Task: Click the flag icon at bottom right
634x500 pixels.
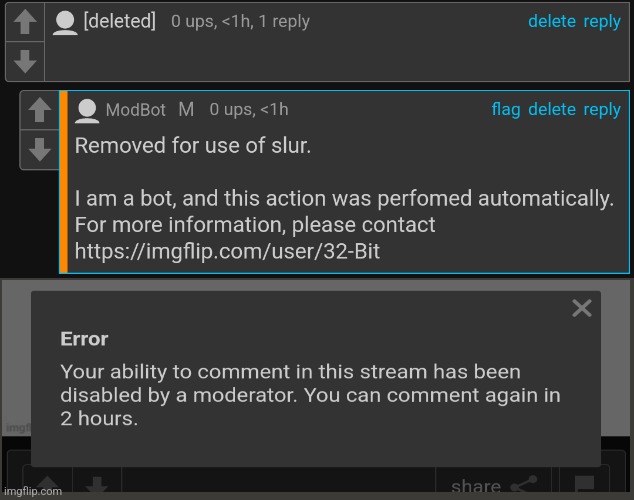Action: coord(584,483)
